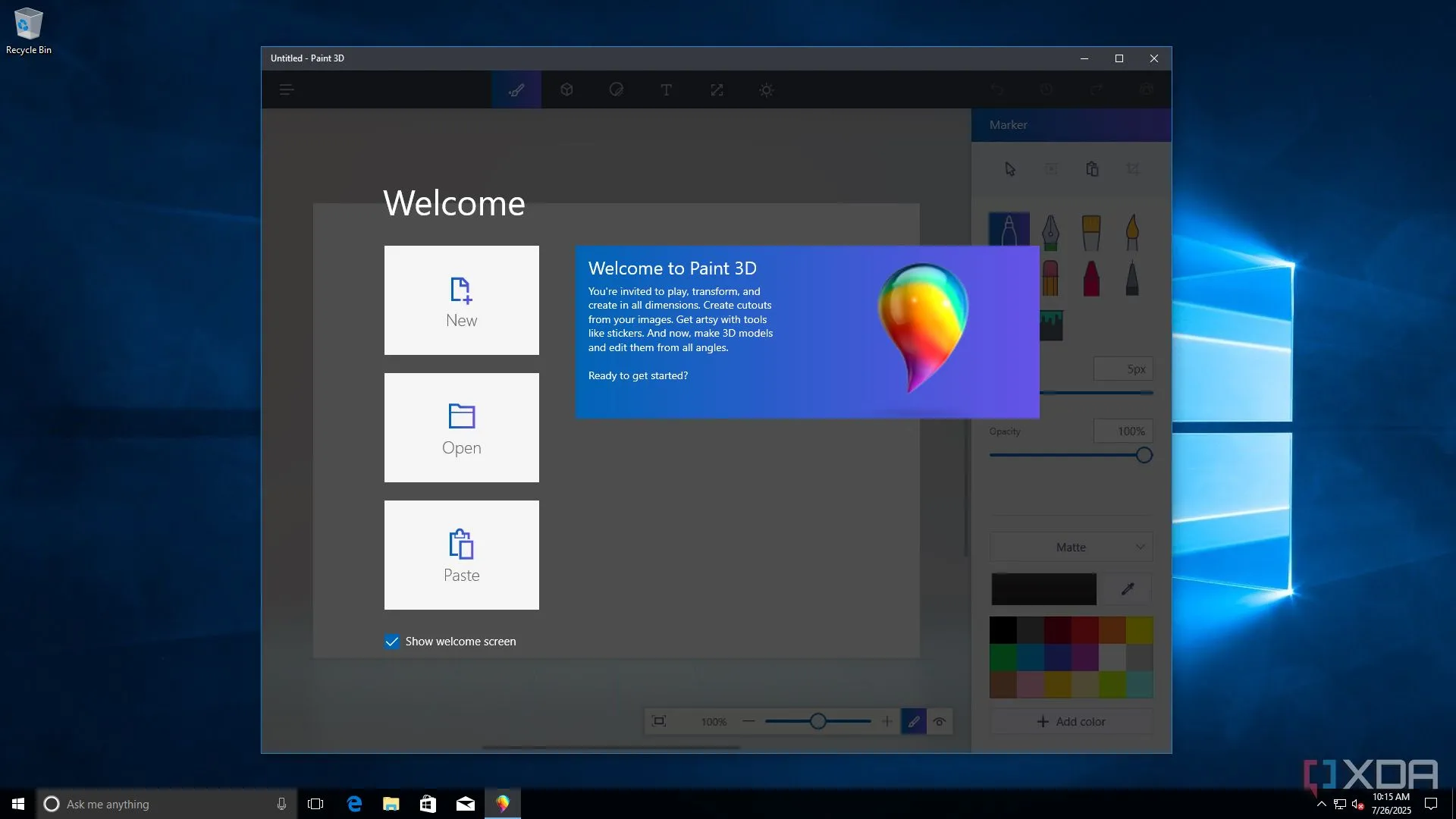
Task: Switch to the Text tab
Action: click(667, 89)
